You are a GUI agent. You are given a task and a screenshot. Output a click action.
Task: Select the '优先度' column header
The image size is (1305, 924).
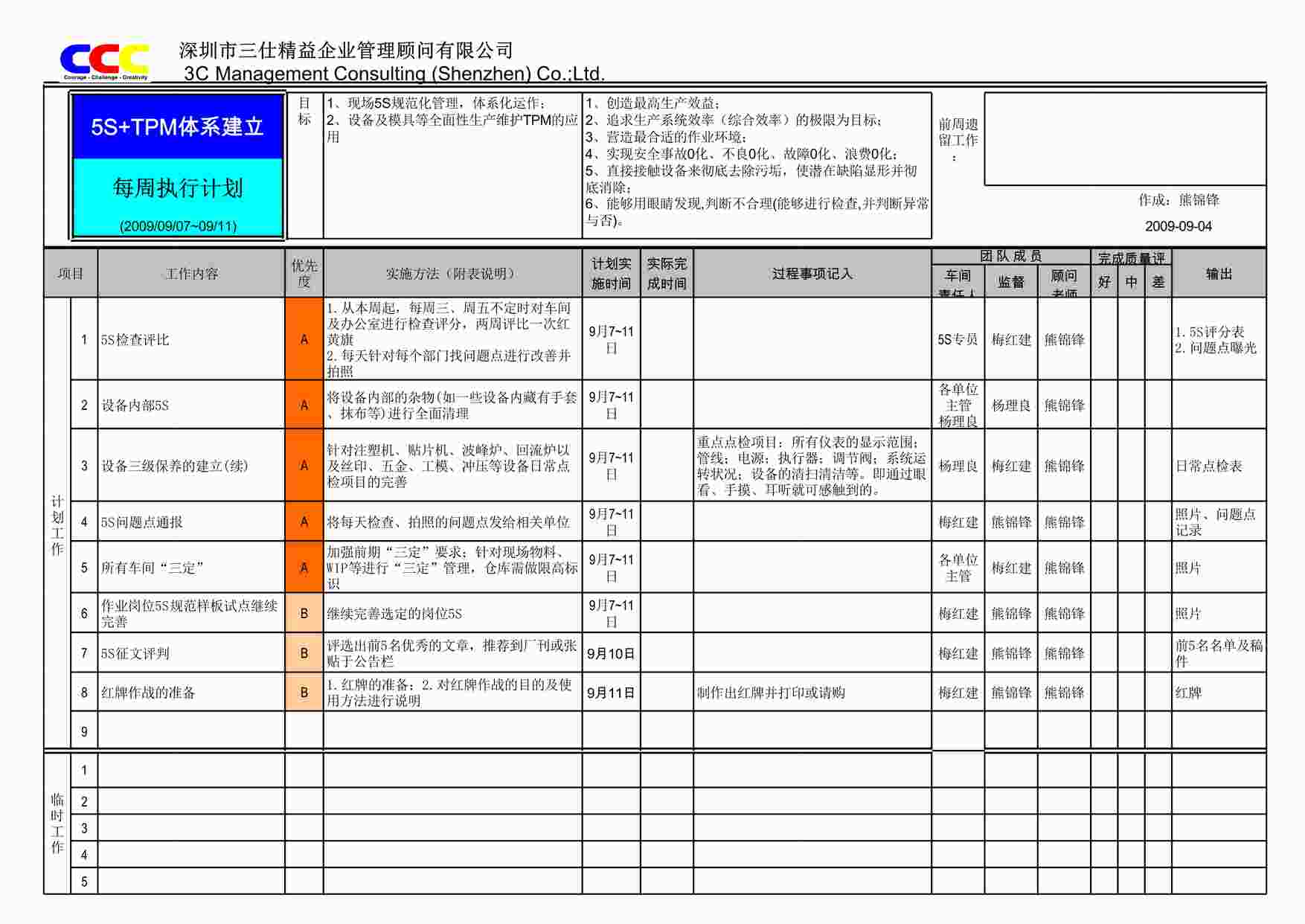(x=304, y=274)
